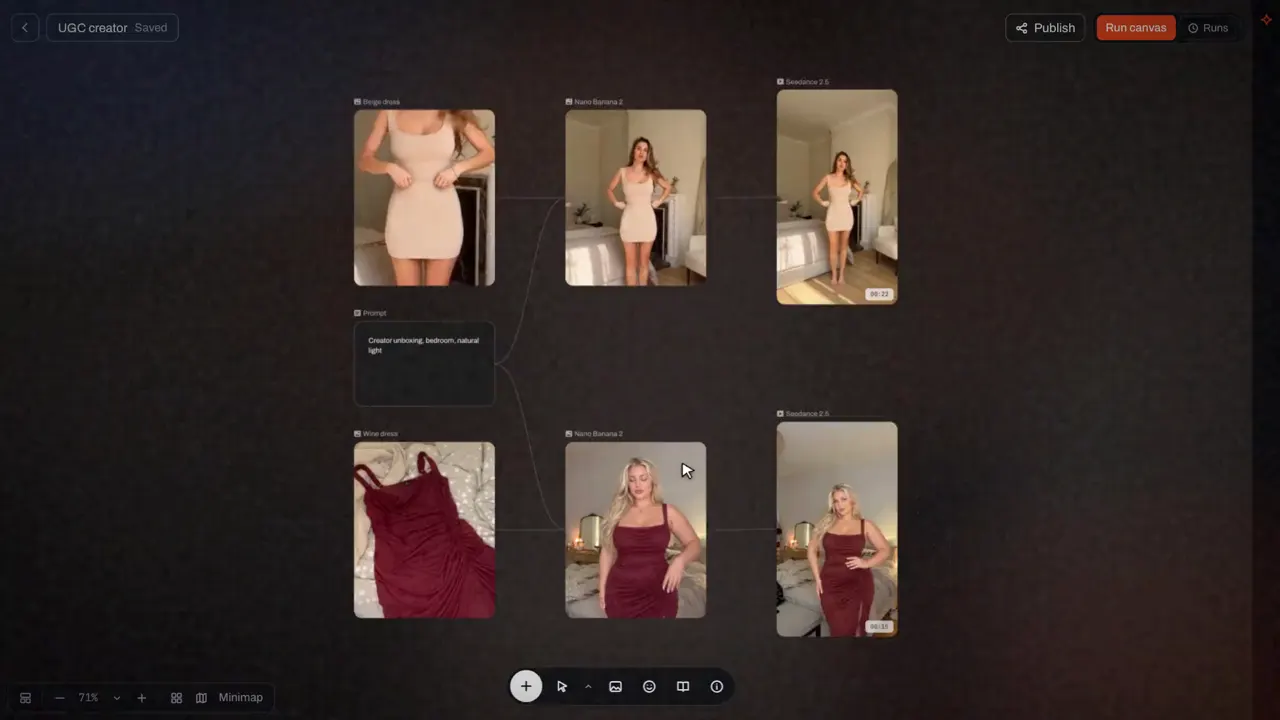Click the 'Saved' status text
The image size is (1280, 720).
click(x=151, y=28)
